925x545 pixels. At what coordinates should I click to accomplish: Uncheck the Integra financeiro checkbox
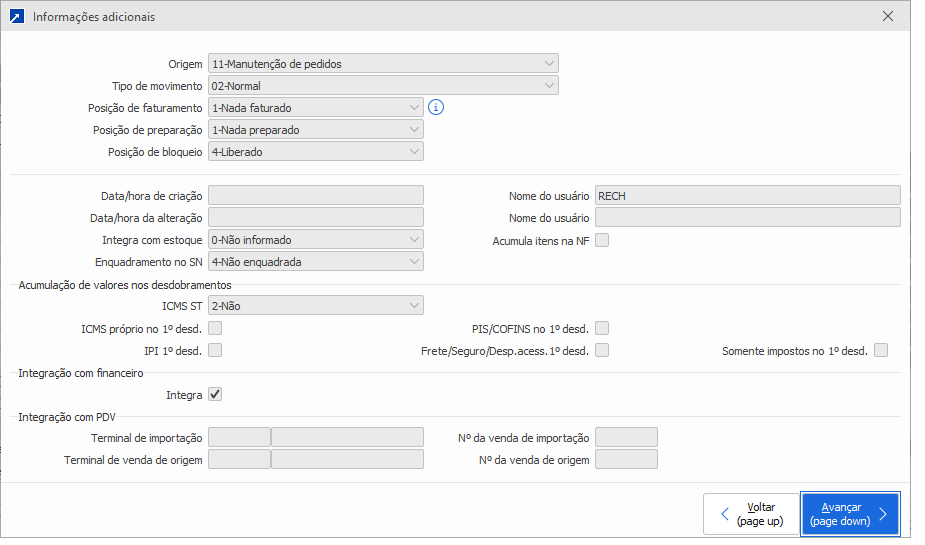[215, 395]
